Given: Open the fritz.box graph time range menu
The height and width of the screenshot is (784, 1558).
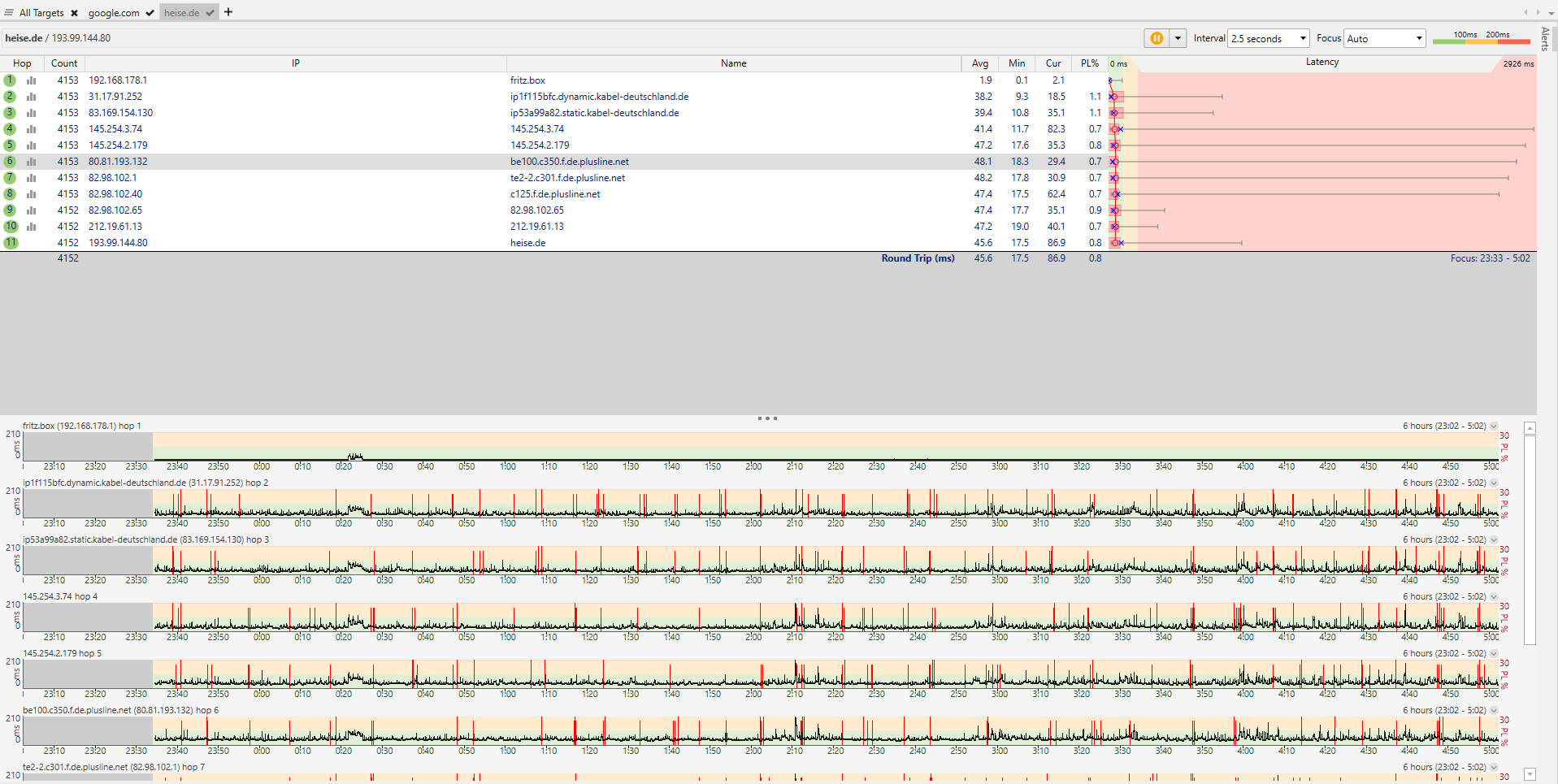Looking at the screenshot, I should (x=1494, y=426).
